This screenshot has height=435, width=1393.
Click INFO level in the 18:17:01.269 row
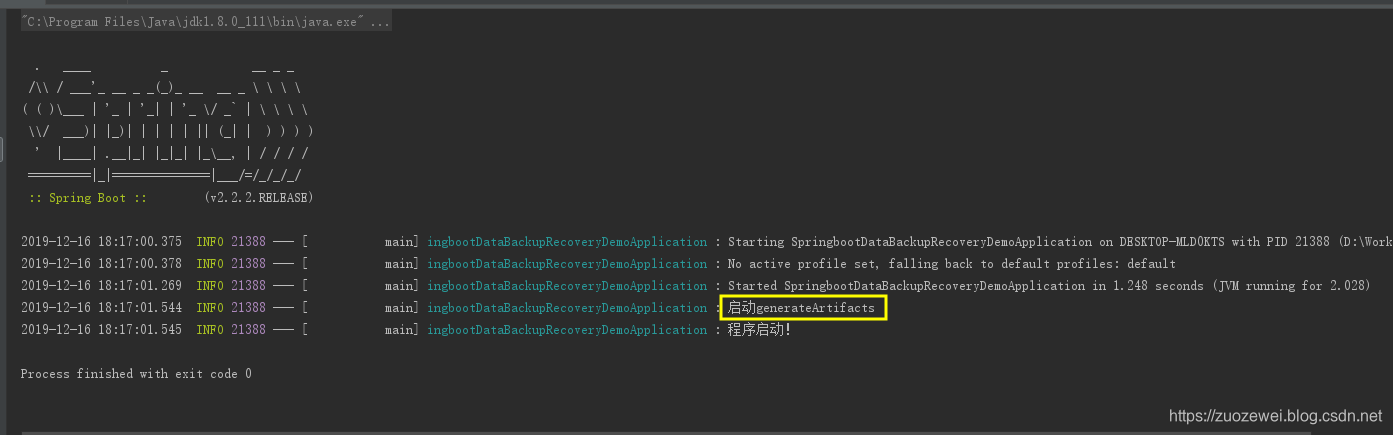pos(210,286)
